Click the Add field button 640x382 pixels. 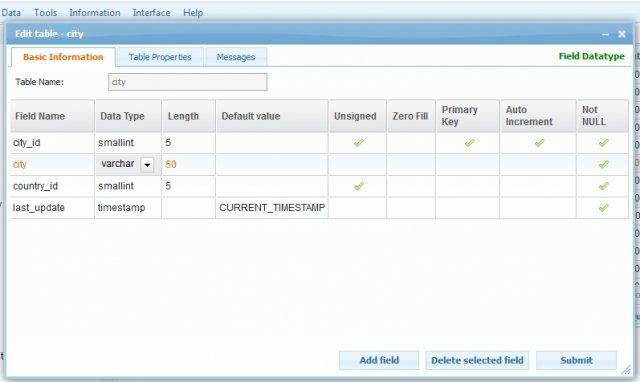pos(379,360)
